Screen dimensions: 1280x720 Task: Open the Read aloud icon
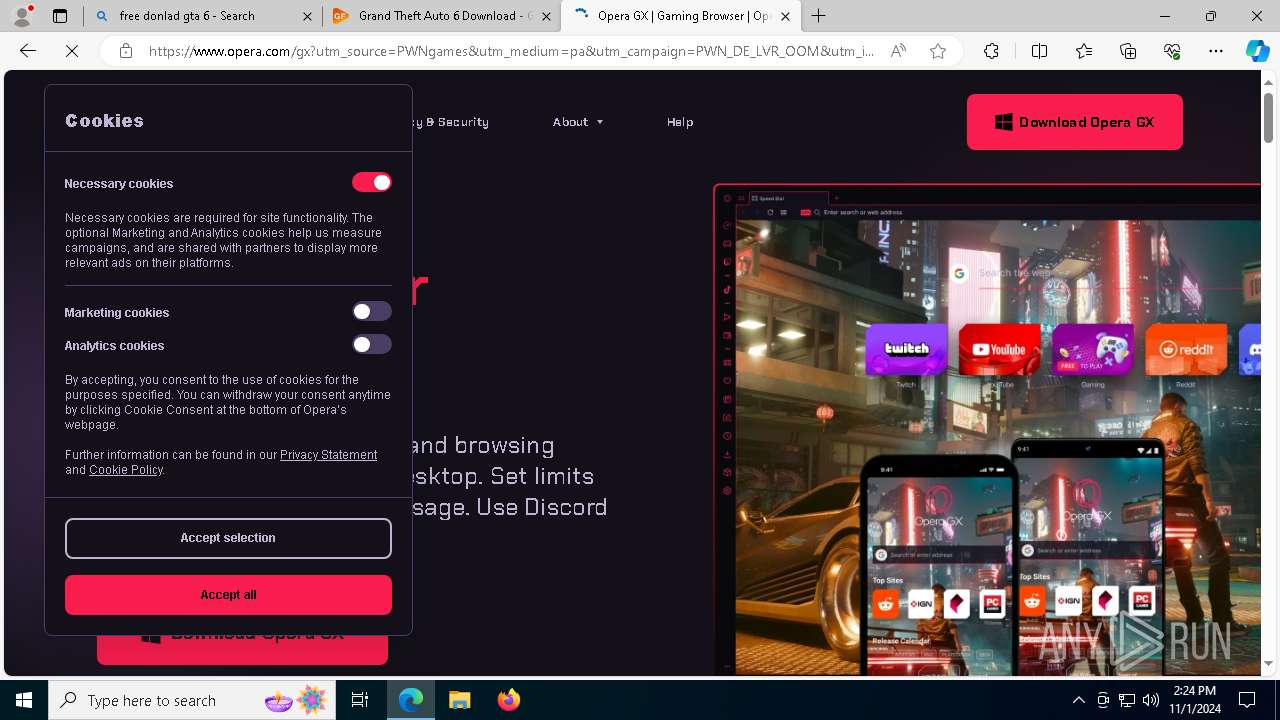coord(898,51)
